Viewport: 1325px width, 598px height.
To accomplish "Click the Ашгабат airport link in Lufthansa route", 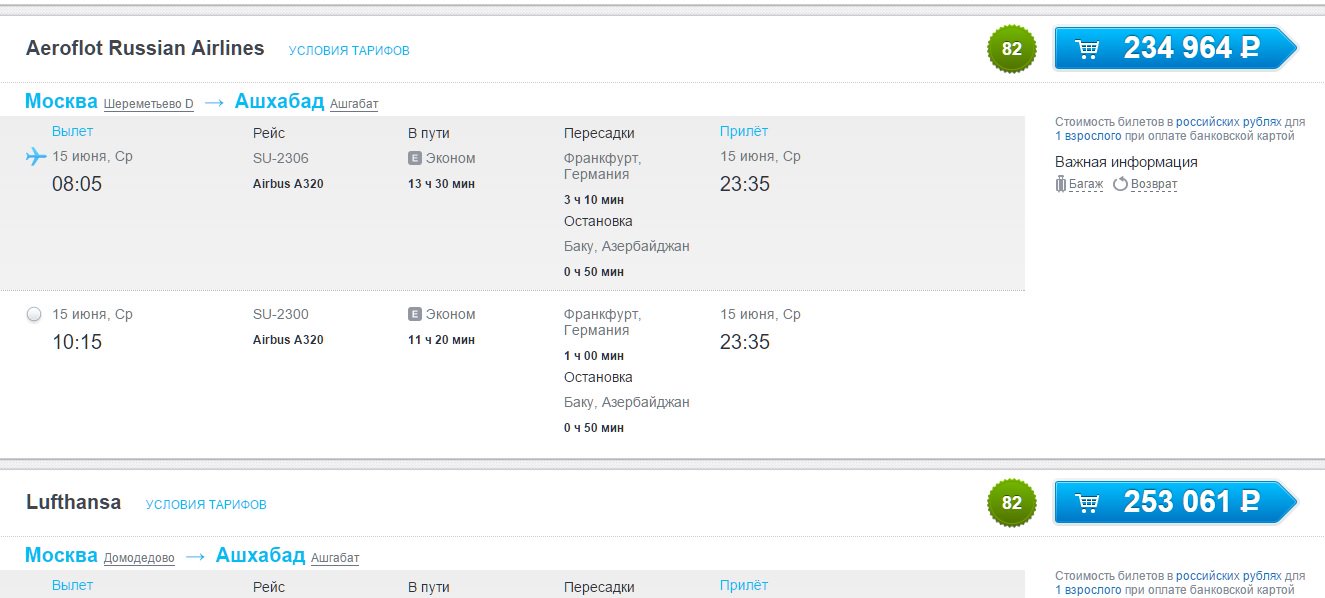I will coord(335,558).
